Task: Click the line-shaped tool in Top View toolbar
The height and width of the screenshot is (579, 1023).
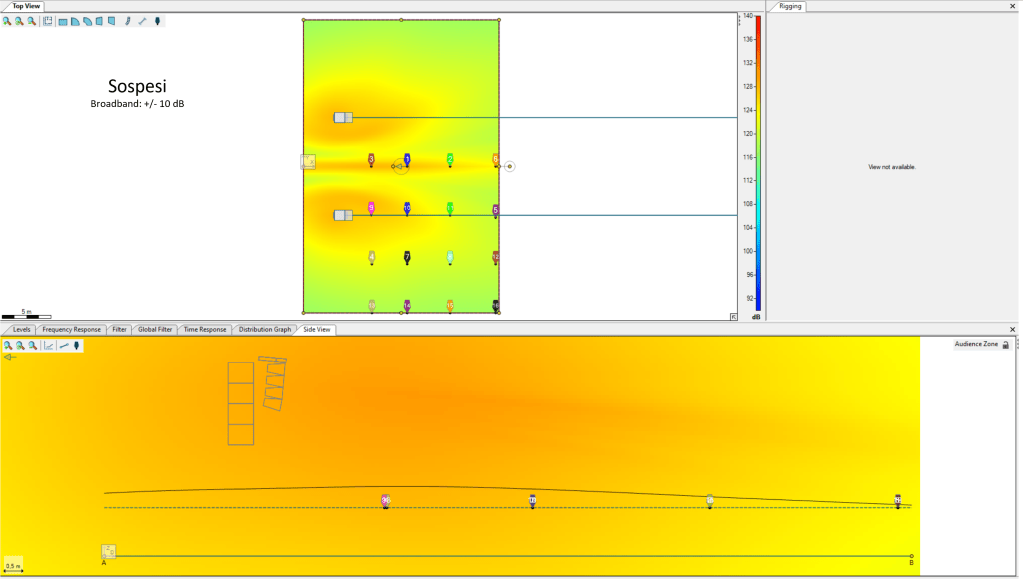Action: [x=142, y=21]
